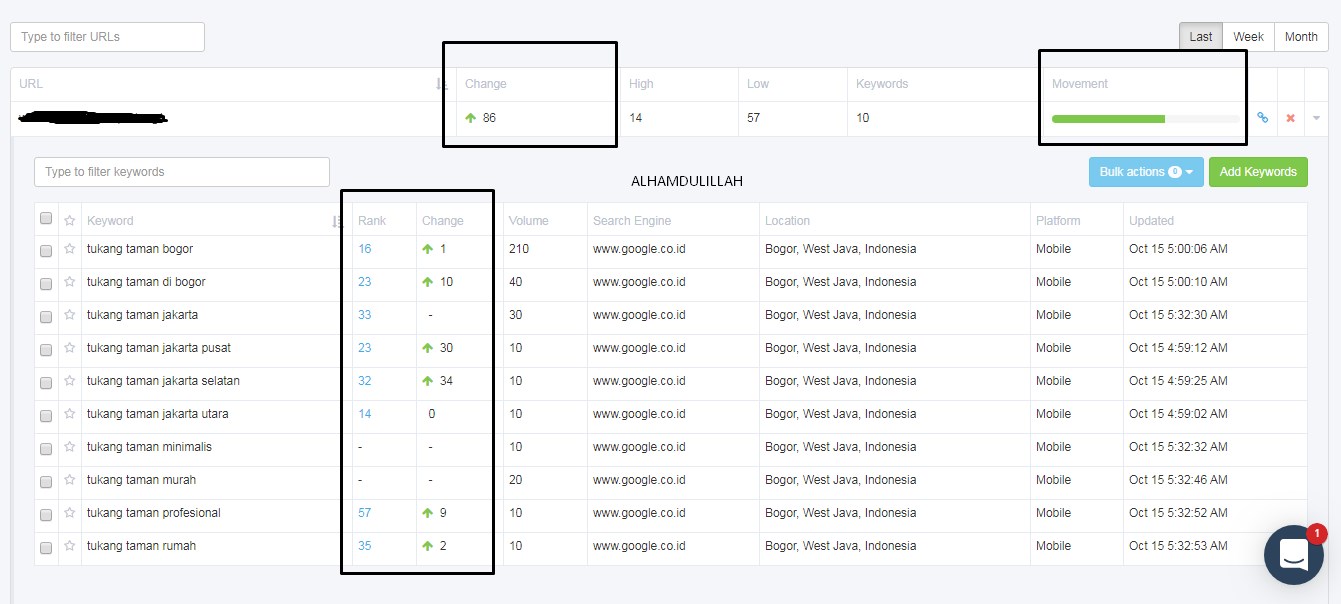This screenshot has width=1341, height=604.
Task: Delete the URL with the red X icon
Action: (1290, 118)
